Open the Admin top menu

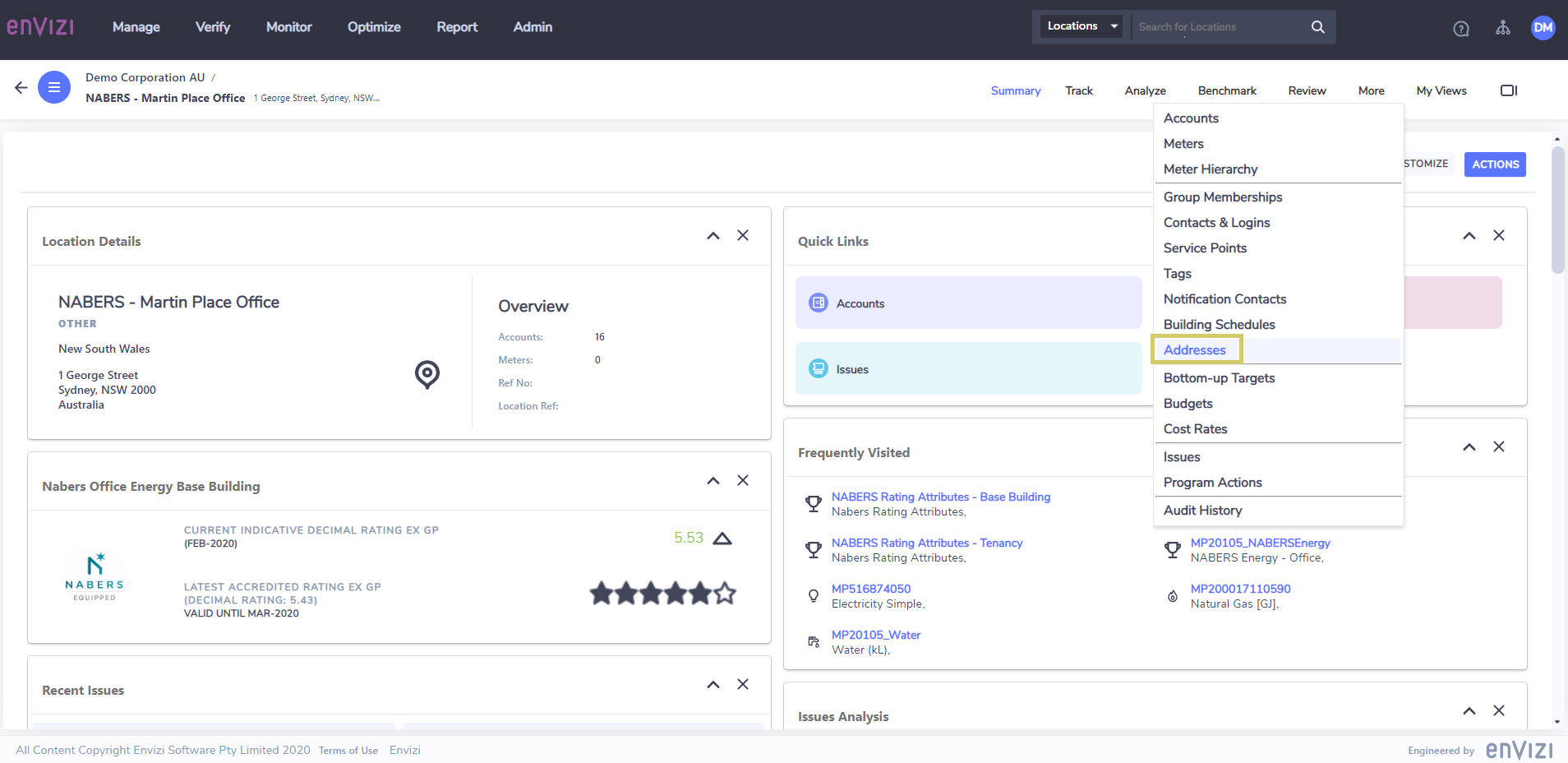[x=533, y=27]
